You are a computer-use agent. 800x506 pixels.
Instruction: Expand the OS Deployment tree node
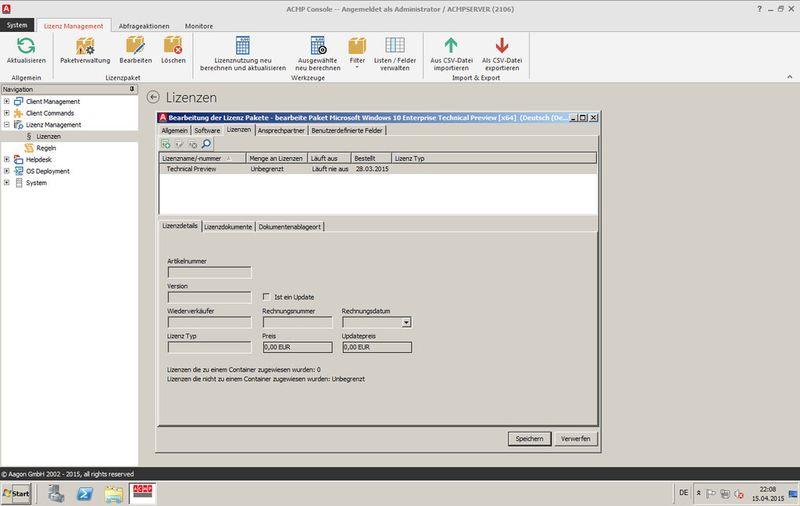(7, 171)
